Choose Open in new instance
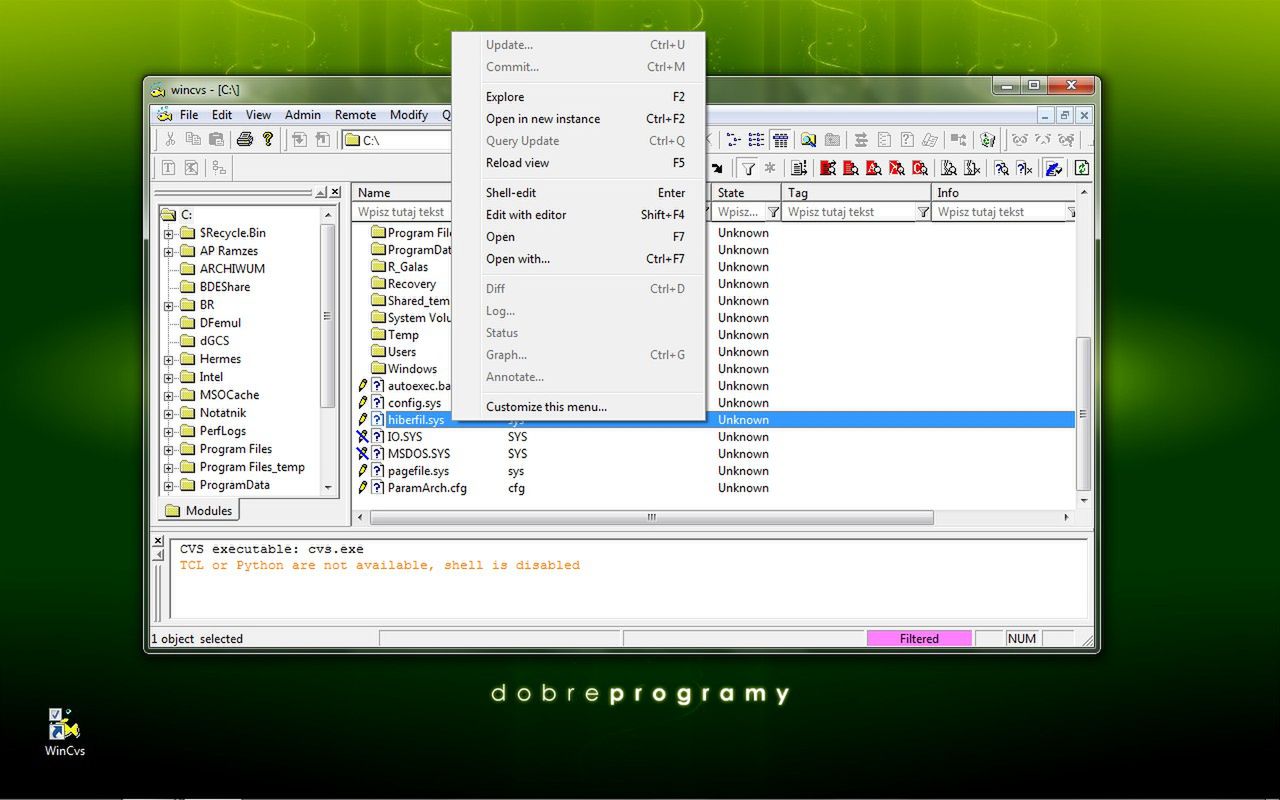This screenshot has height=800, width=1280. [579, 119]
